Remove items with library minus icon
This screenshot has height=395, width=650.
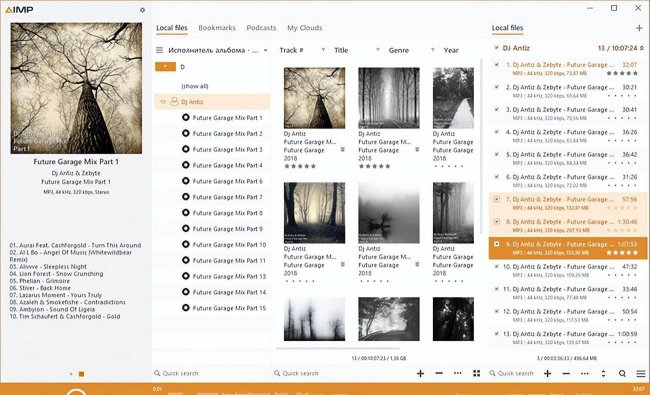pos(439,373)
